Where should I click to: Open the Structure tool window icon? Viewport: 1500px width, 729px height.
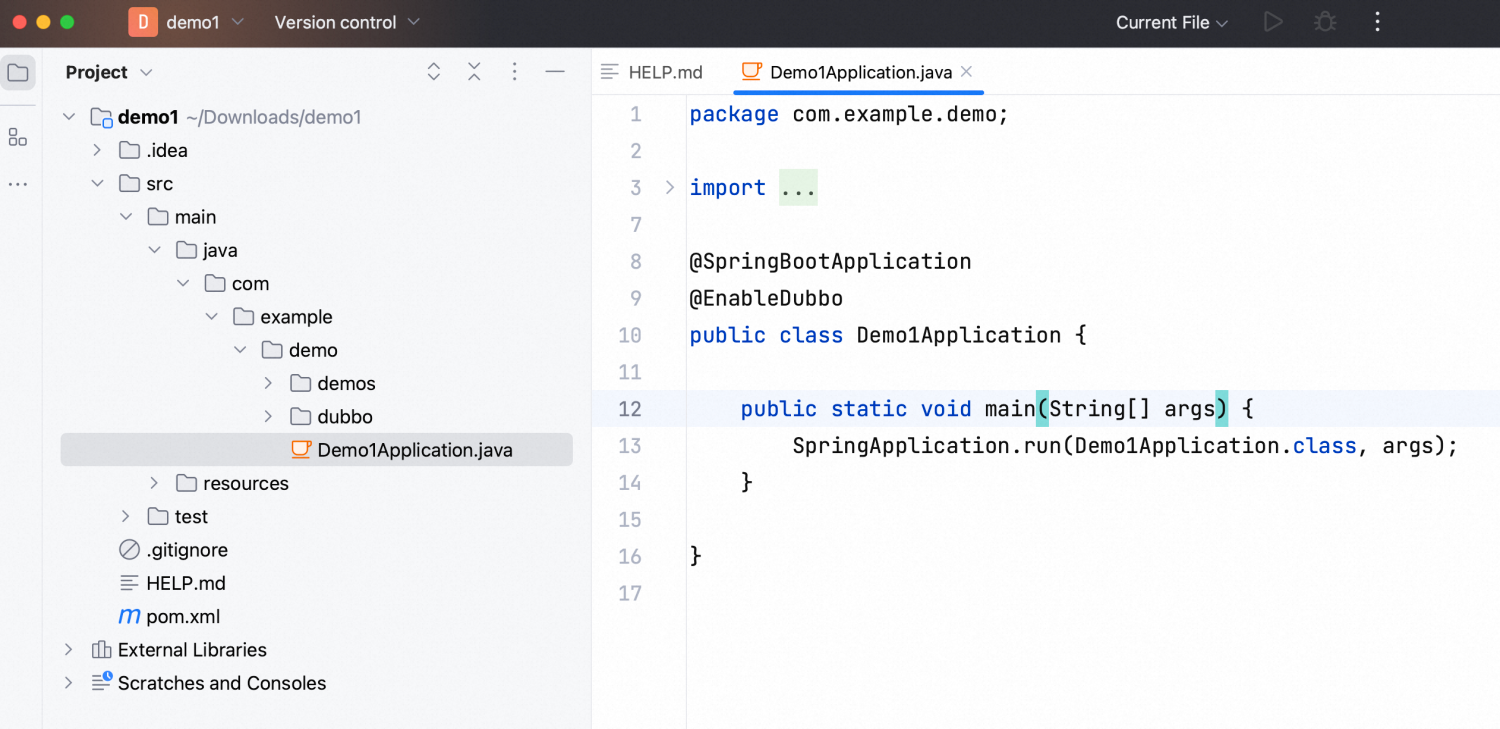18,138
